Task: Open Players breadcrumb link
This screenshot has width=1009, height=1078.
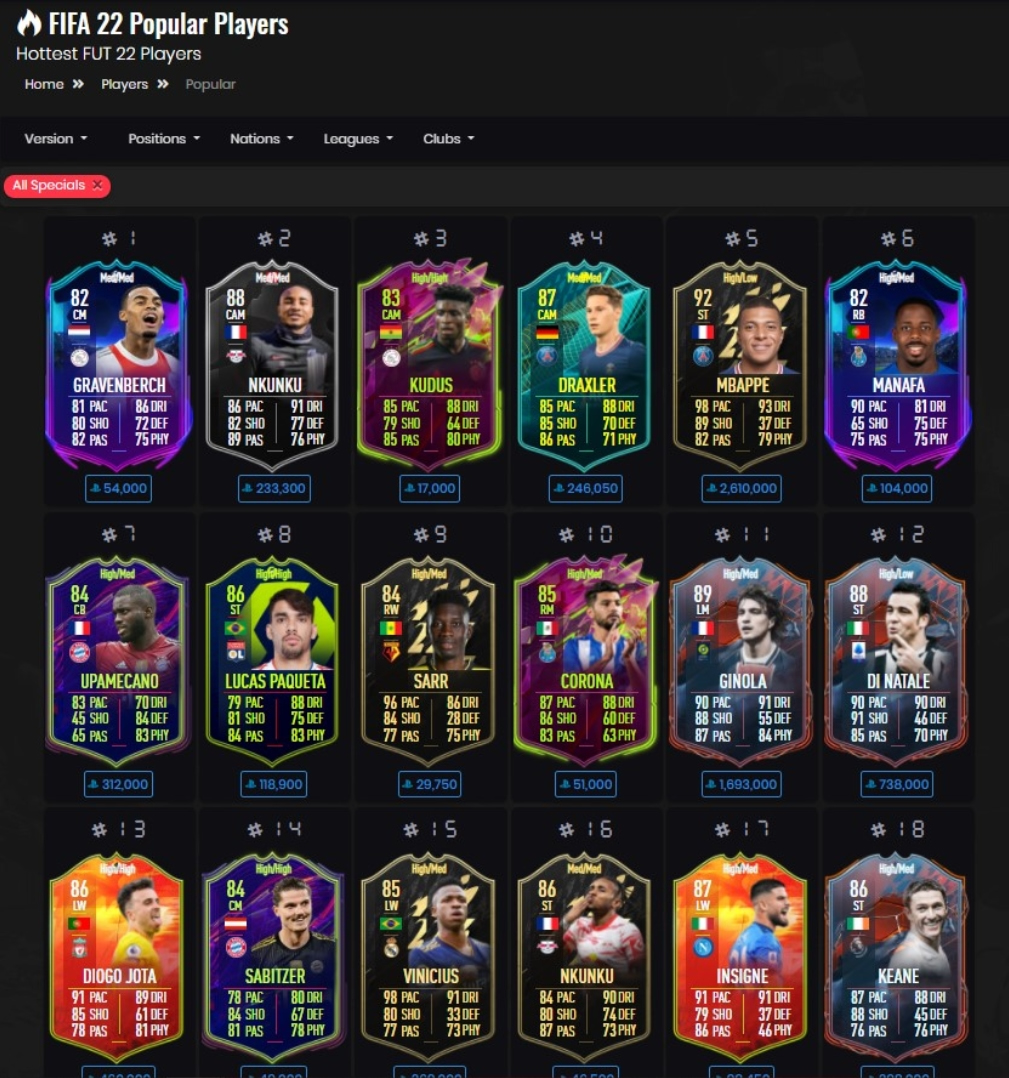Action: (124, 84)
